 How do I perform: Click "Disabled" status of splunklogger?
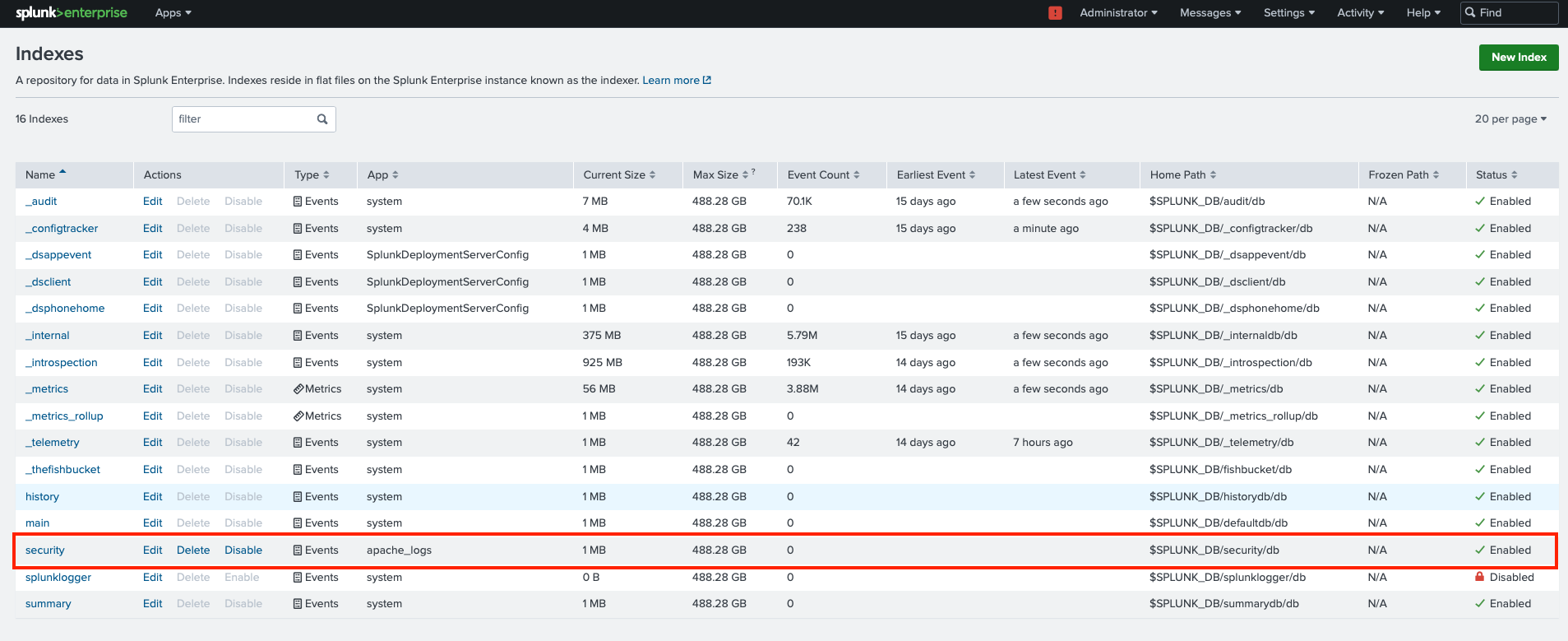tap(1511, 578)
